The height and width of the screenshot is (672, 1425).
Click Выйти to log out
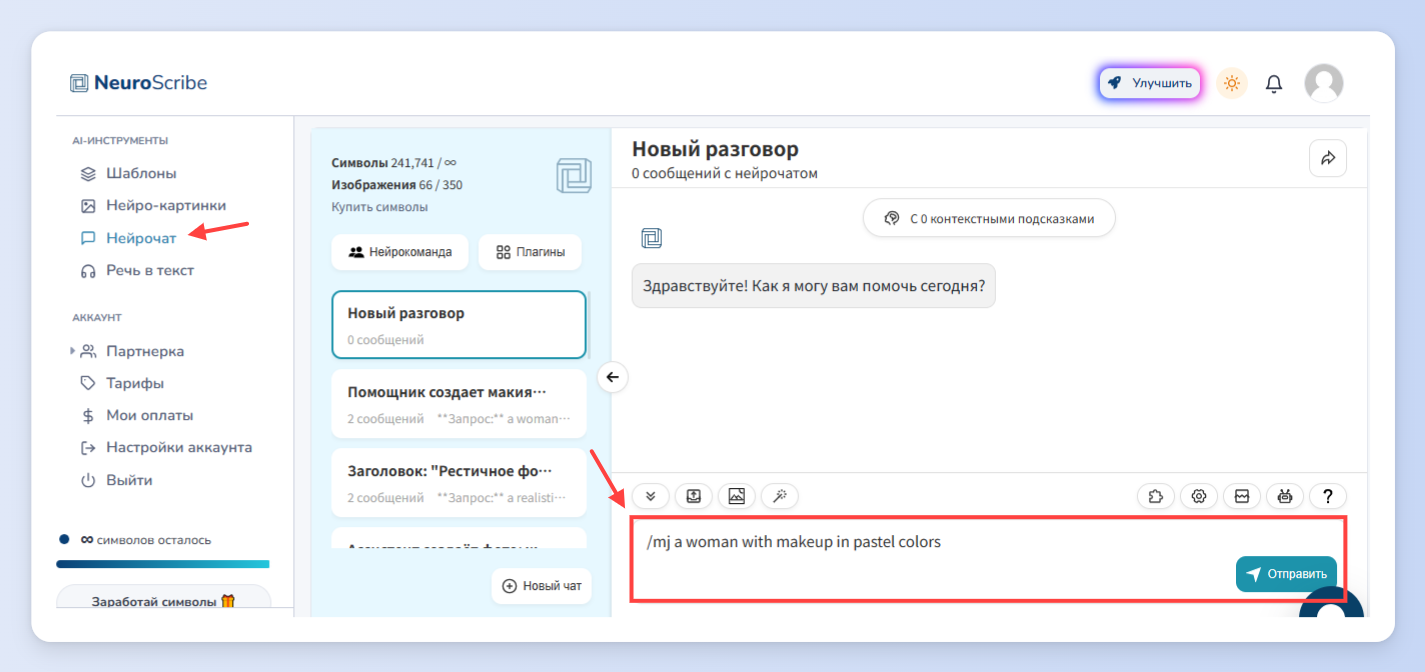pyautogui.click(x=129, y=480)
